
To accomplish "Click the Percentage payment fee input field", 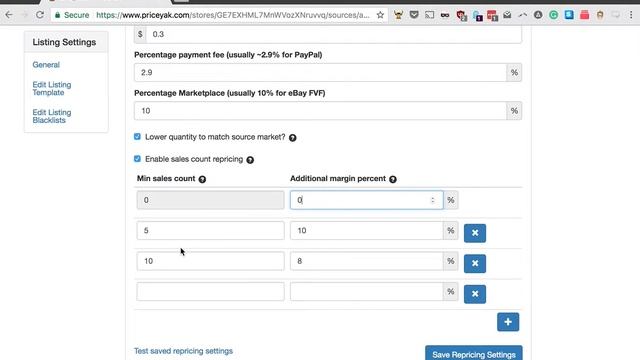I will tap(320, 73).
